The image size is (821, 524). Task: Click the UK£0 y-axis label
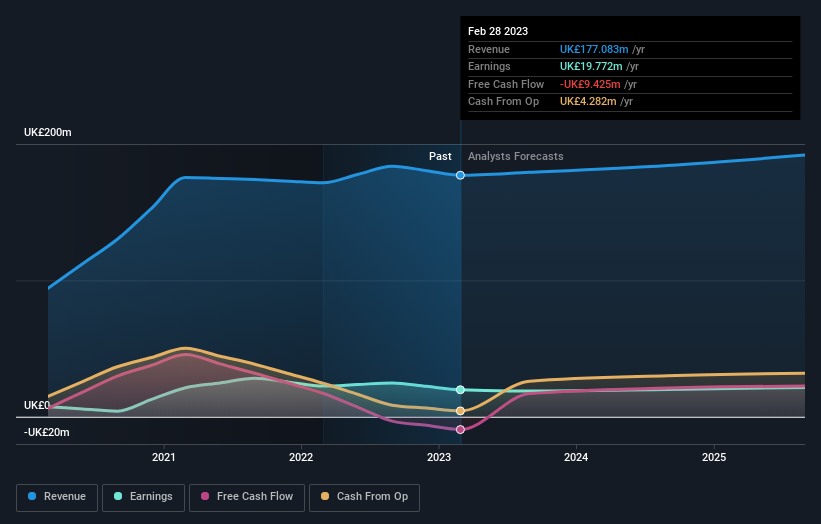click(37, 405)
